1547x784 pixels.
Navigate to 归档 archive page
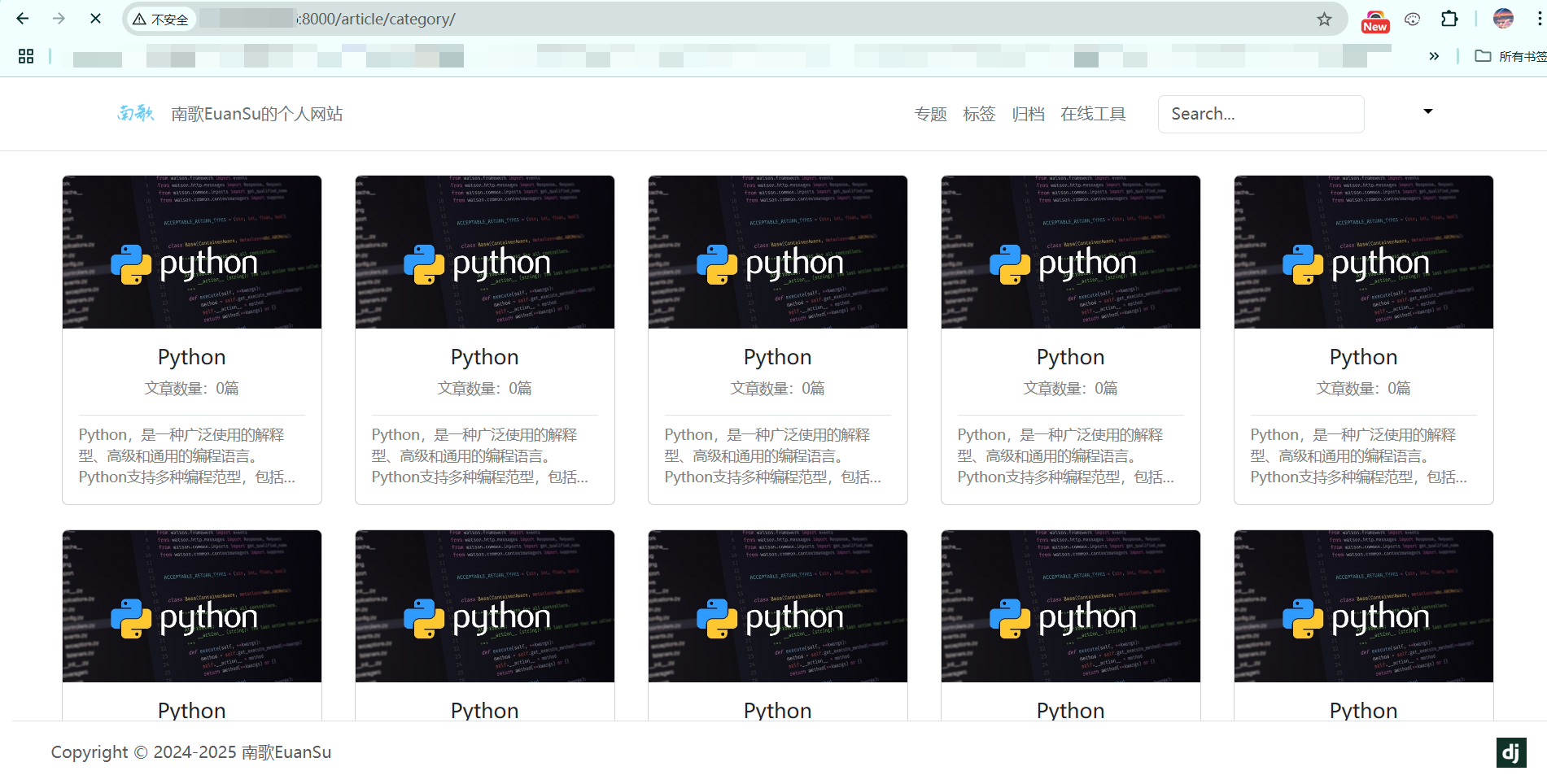click(x=1028, y=114)
